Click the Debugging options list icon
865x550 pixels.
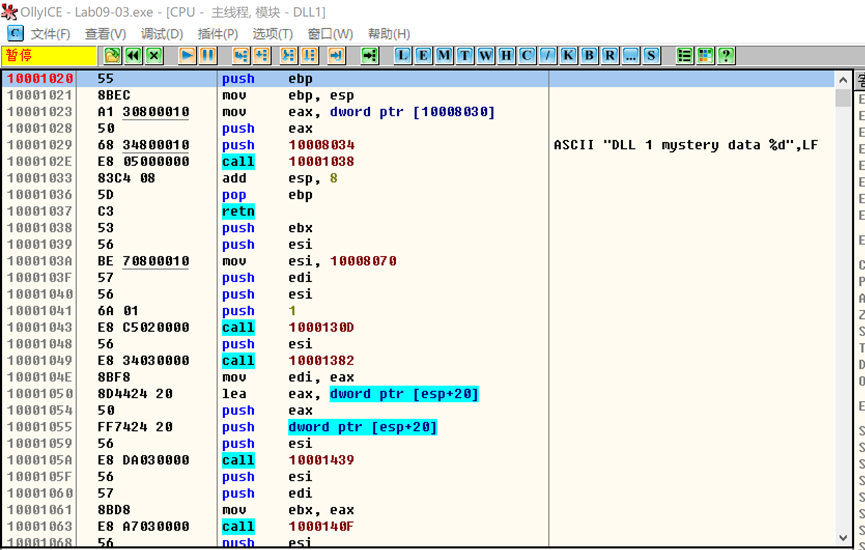tap(685, 55)
